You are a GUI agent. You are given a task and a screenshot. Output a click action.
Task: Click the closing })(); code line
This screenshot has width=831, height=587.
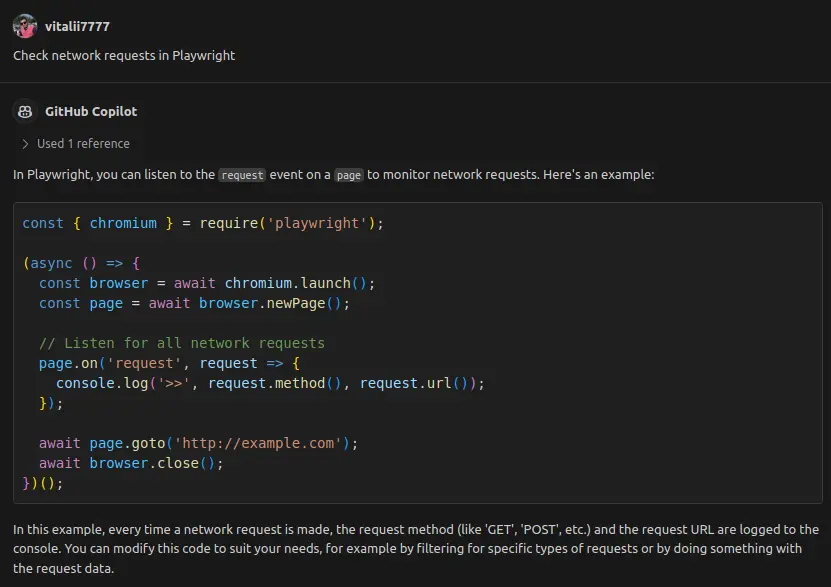click(43, 484)
